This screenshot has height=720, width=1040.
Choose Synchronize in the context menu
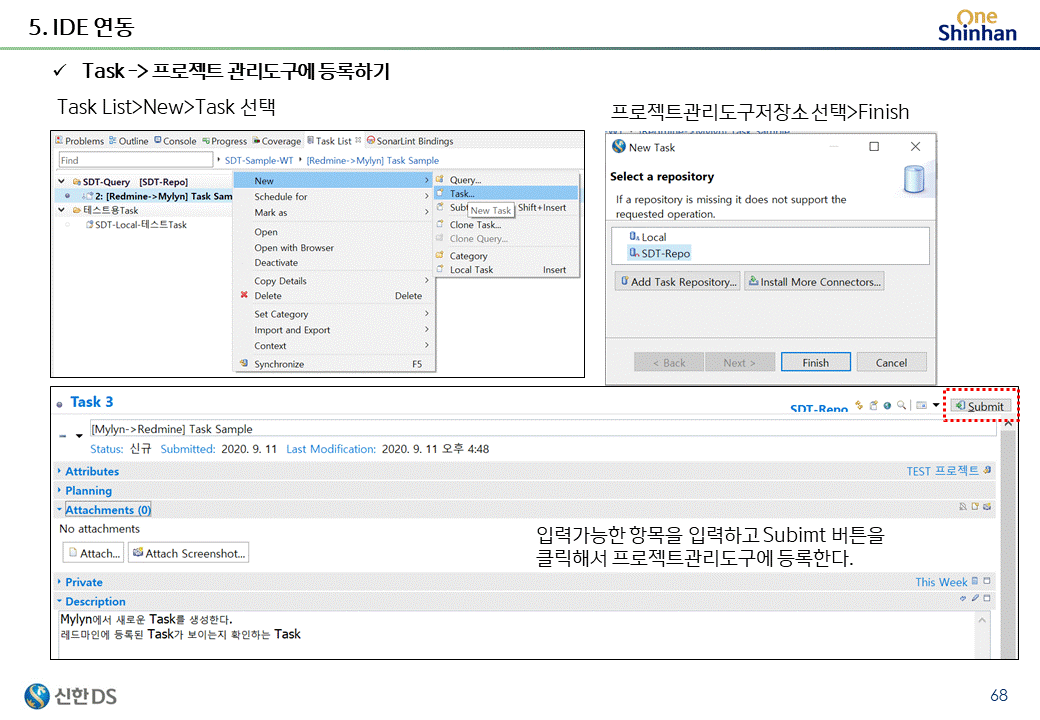334,364
